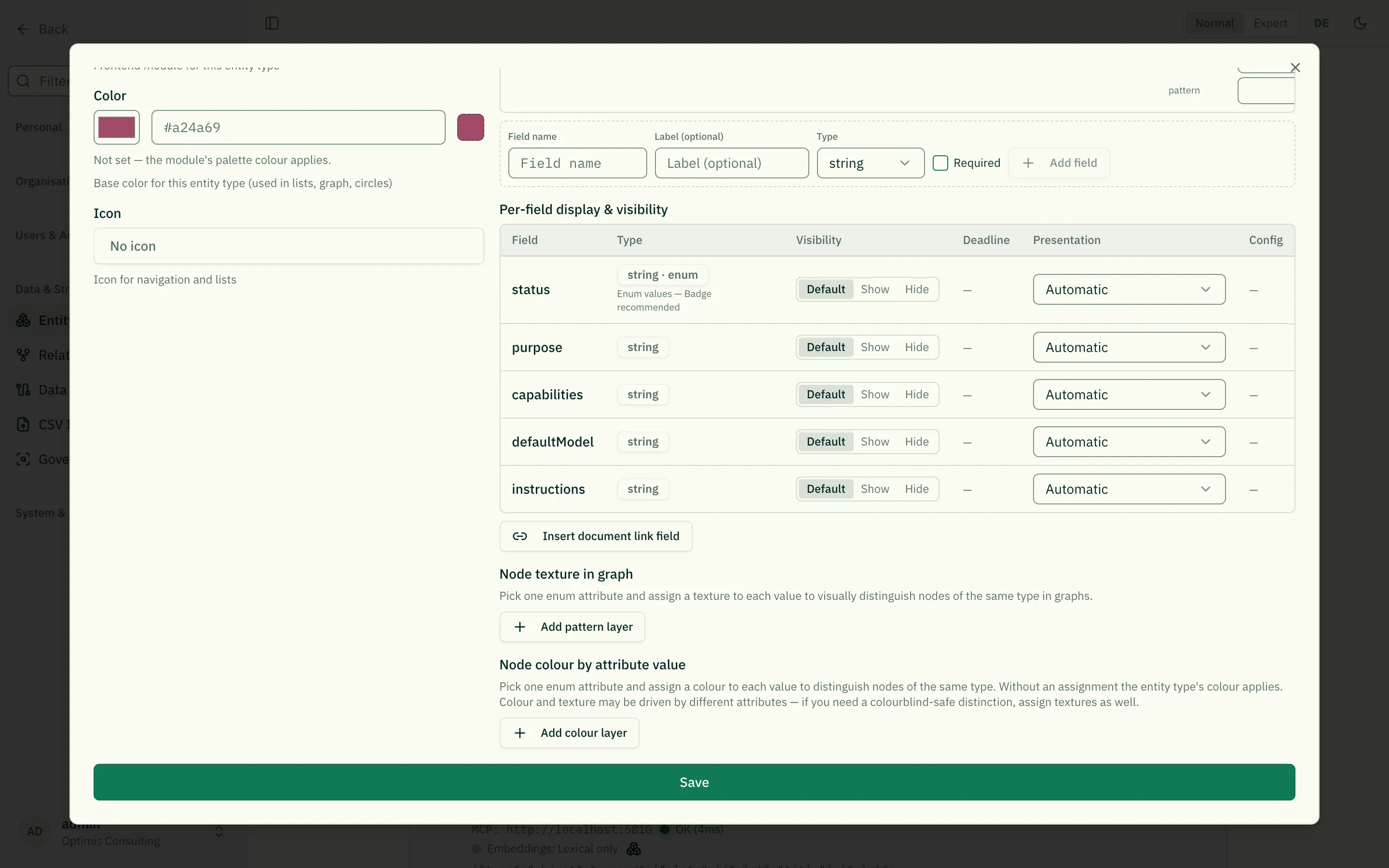
Task: Click Add field button
Action: pos(1059,163)
